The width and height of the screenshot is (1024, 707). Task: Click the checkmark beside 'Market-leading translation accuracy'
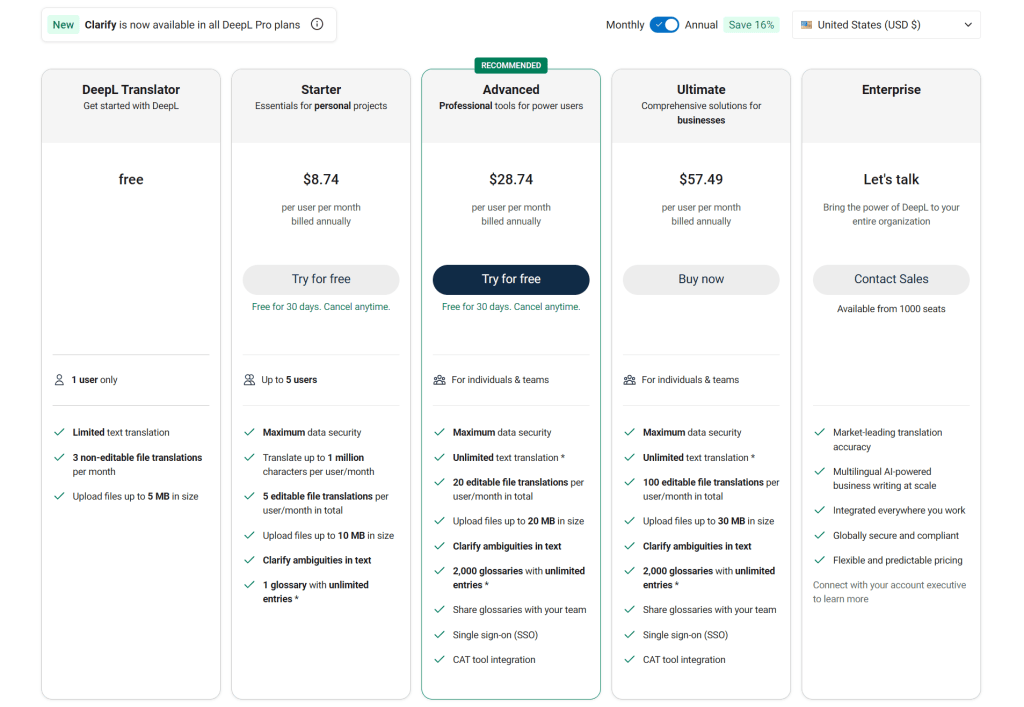pyautogui.click(x=820, y=432)
